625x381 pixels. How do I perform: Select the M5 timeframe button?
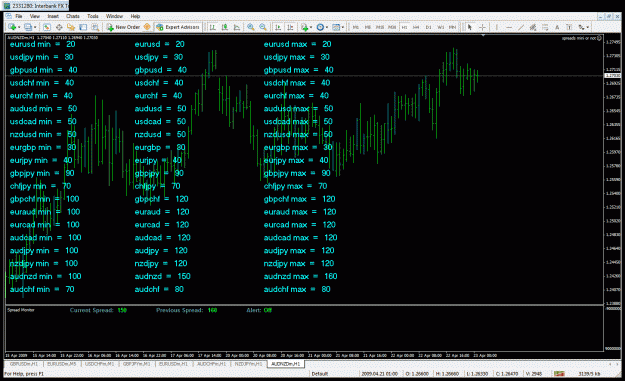(368, 27)
